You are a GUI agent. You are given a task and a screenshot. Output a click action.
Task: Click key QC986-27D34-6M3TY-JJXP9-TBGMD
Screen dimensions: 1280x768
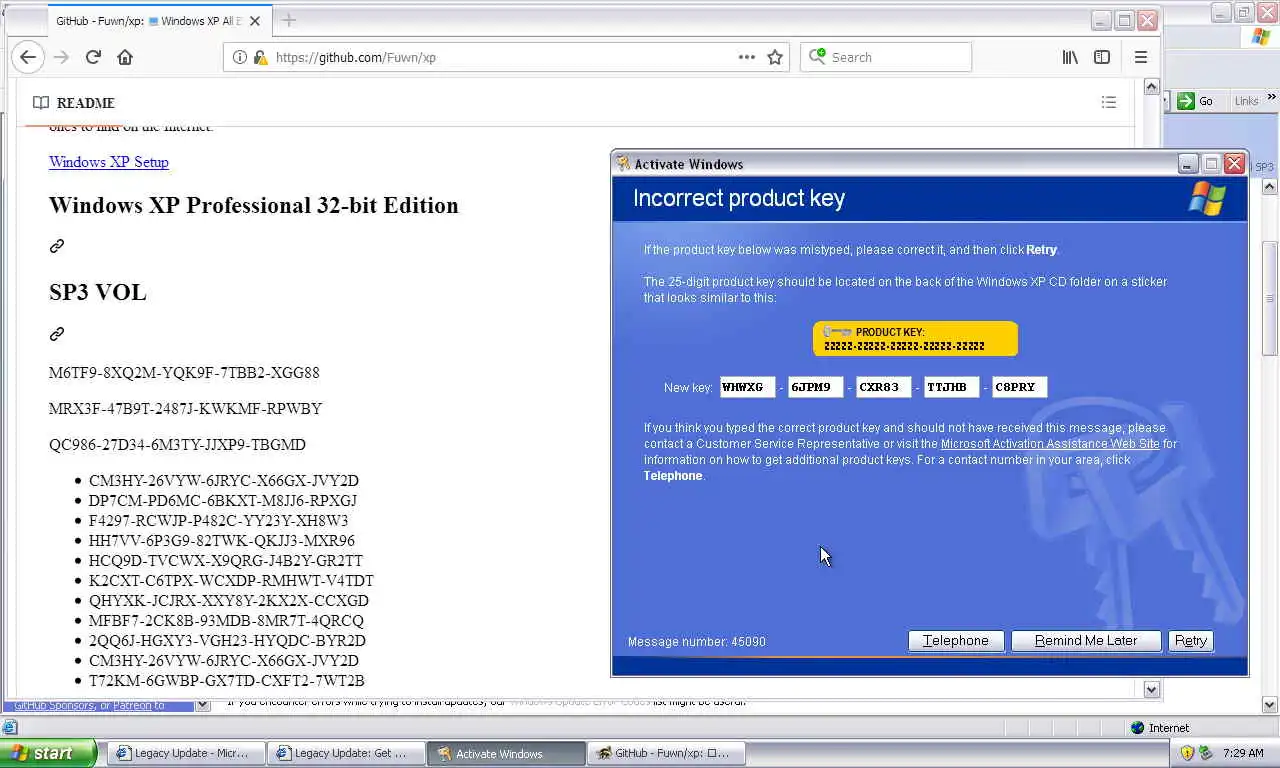click(x=177, y=445)
